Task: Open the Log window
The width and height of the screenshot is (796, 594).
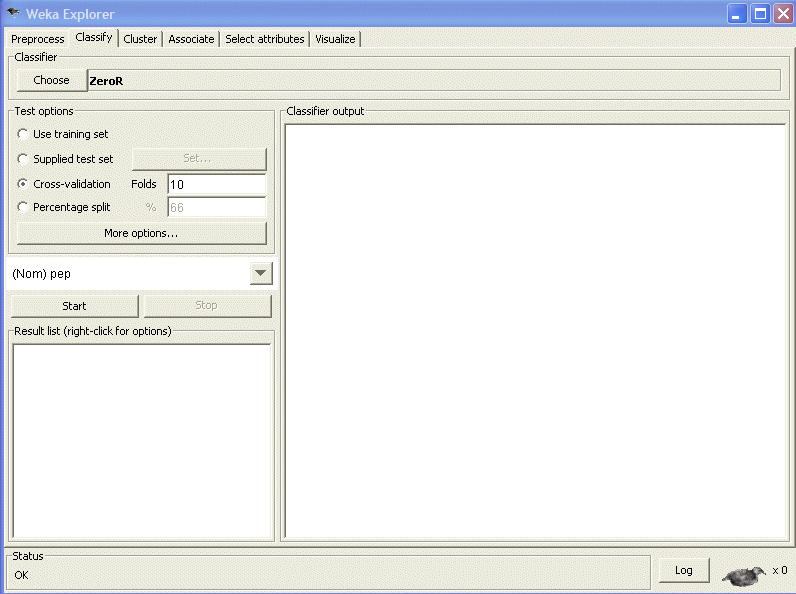Action: pyautogui.click(x=683, y=570)
